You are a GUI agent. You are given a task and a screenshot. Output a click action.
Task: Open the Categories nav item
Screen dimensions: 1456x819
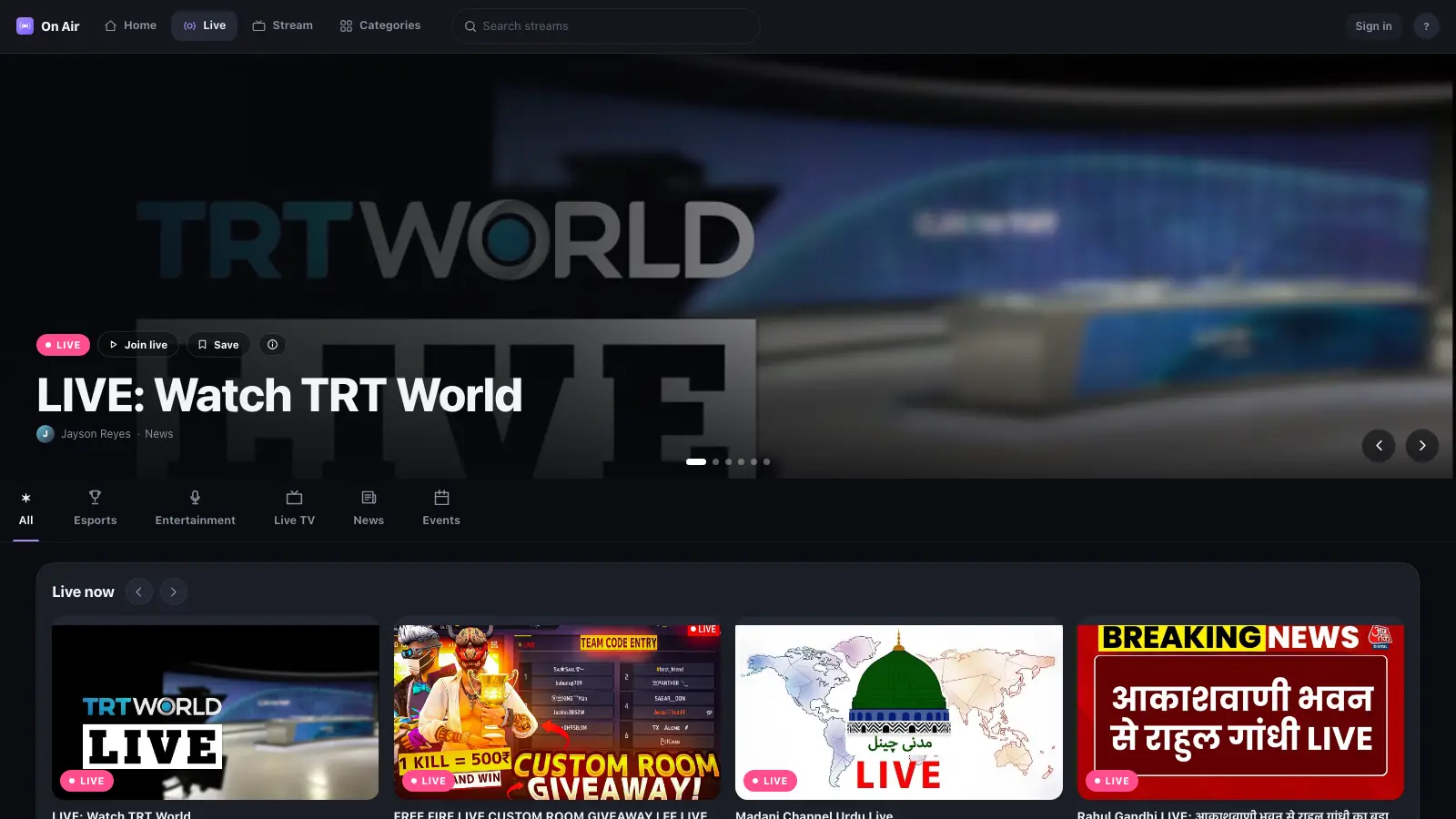coord(380,25)
